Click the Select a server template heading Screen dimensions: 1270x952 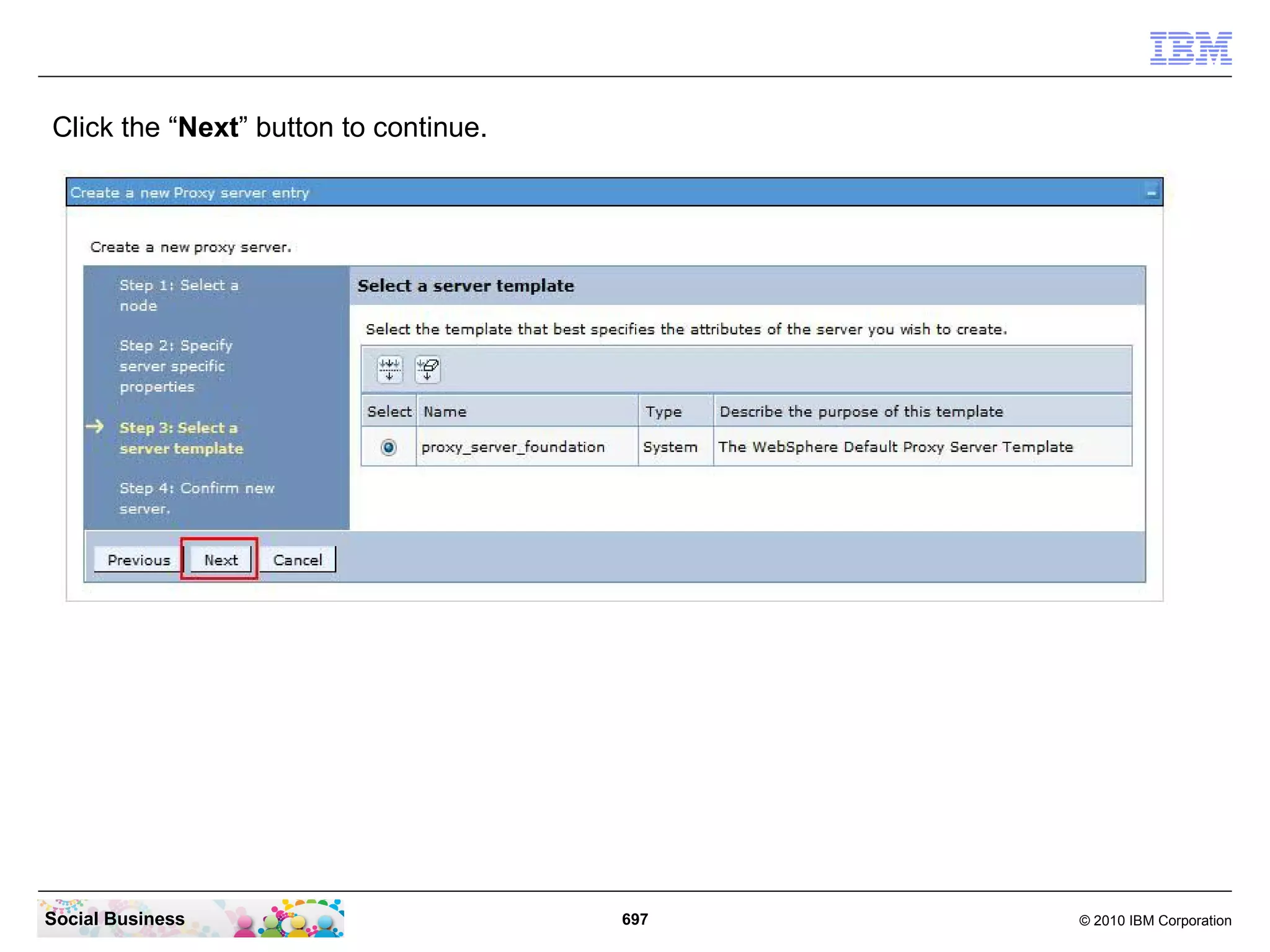coord(466,286)
